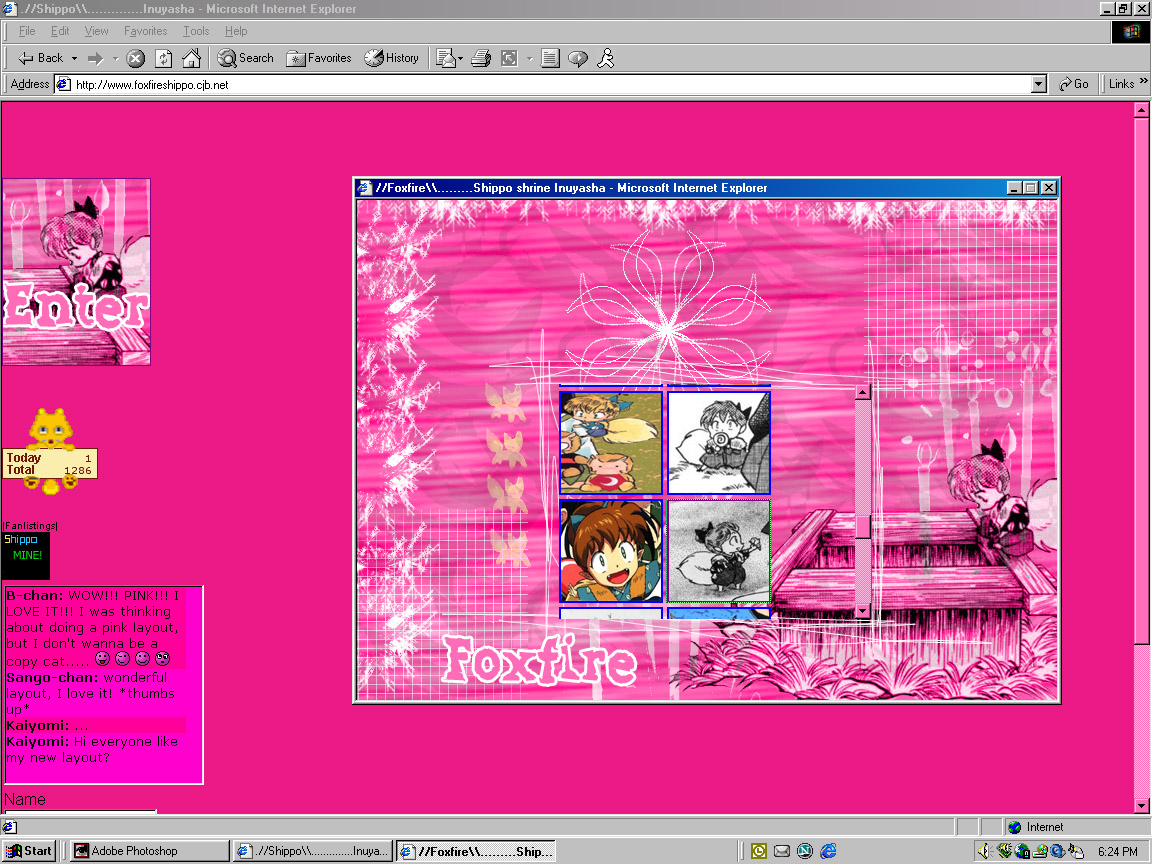The height and width of the screenshot is (864, 1152).
Task: Click the smiling anime Shippo face thumbnail
Action: (611, 551)
